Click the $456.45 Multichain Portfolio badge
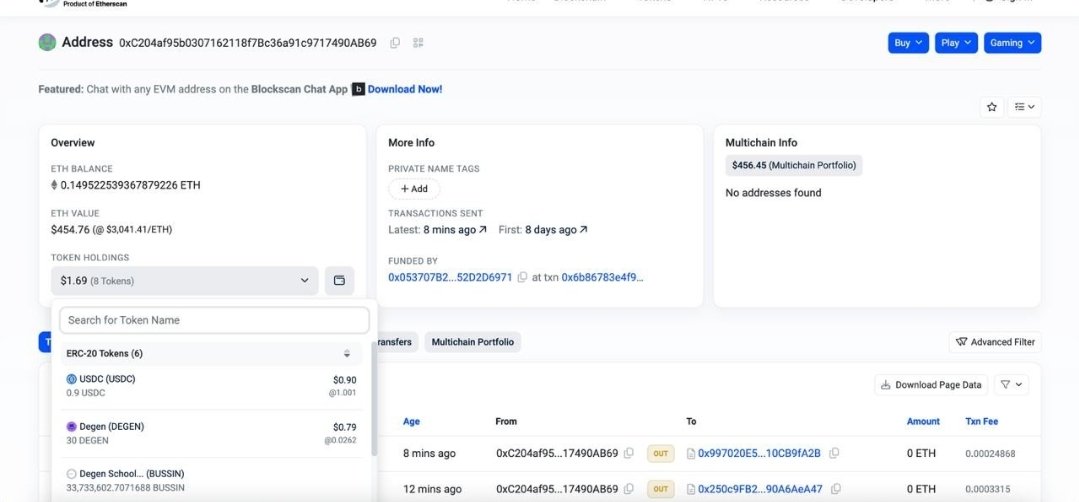 (x=793, y=165)
